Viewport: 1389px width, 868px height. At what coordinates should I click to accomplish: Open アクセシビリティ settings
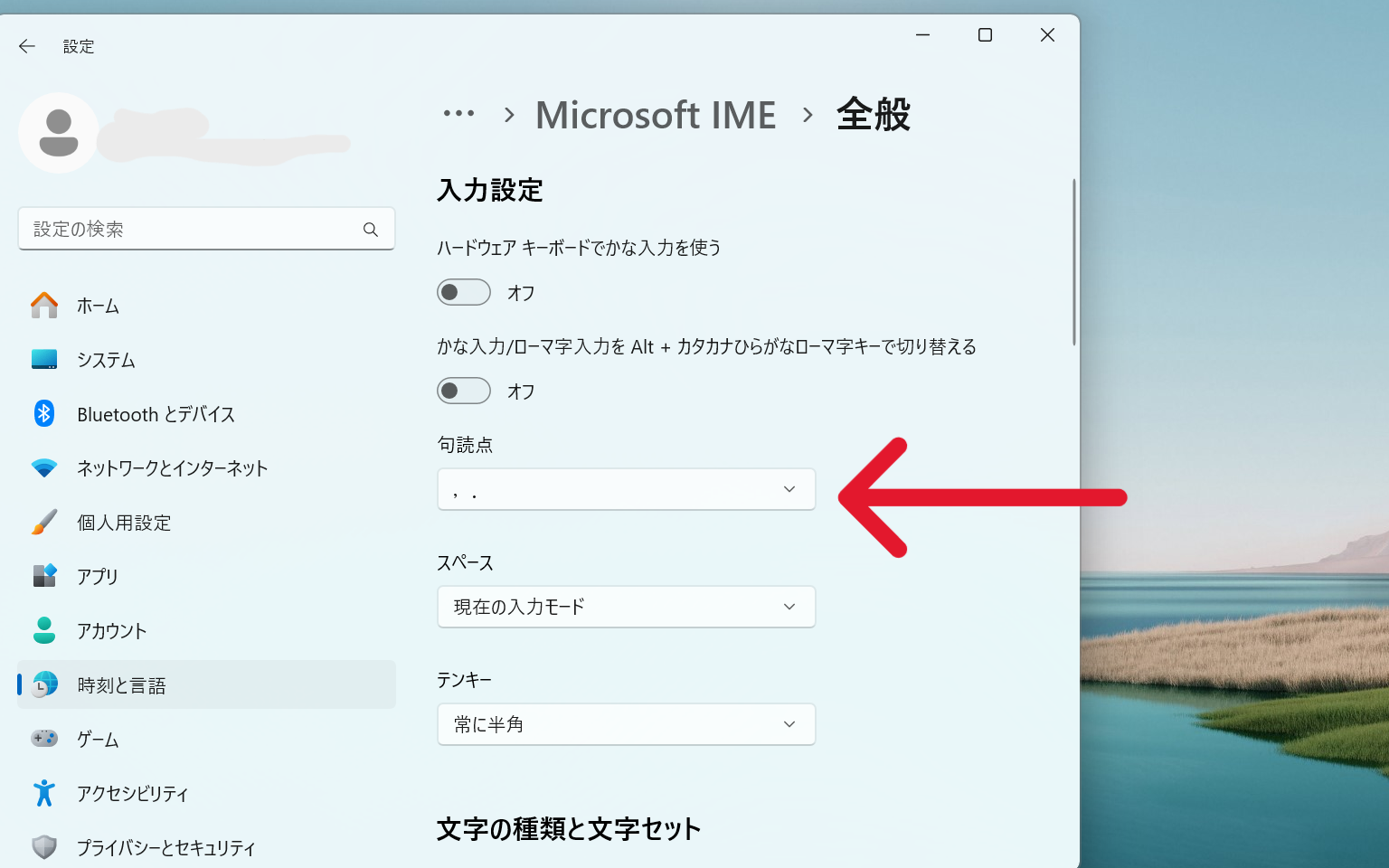tap(207, 793)
